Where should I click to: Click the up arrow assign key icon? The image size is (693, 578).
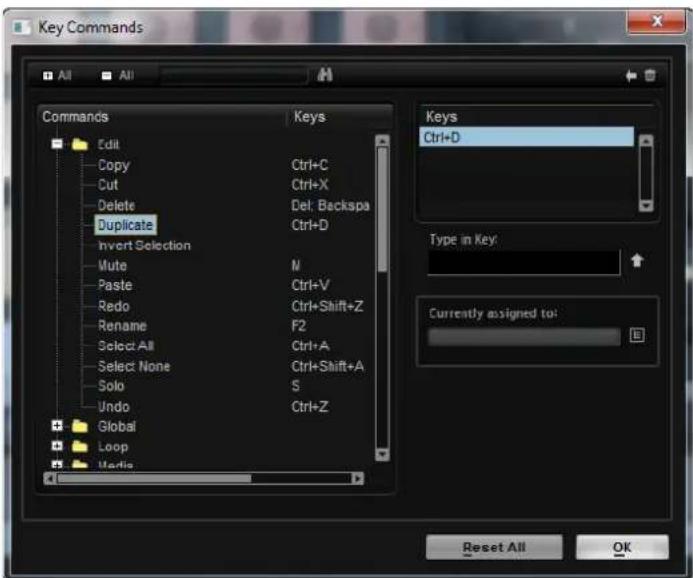tap(637, 261)
